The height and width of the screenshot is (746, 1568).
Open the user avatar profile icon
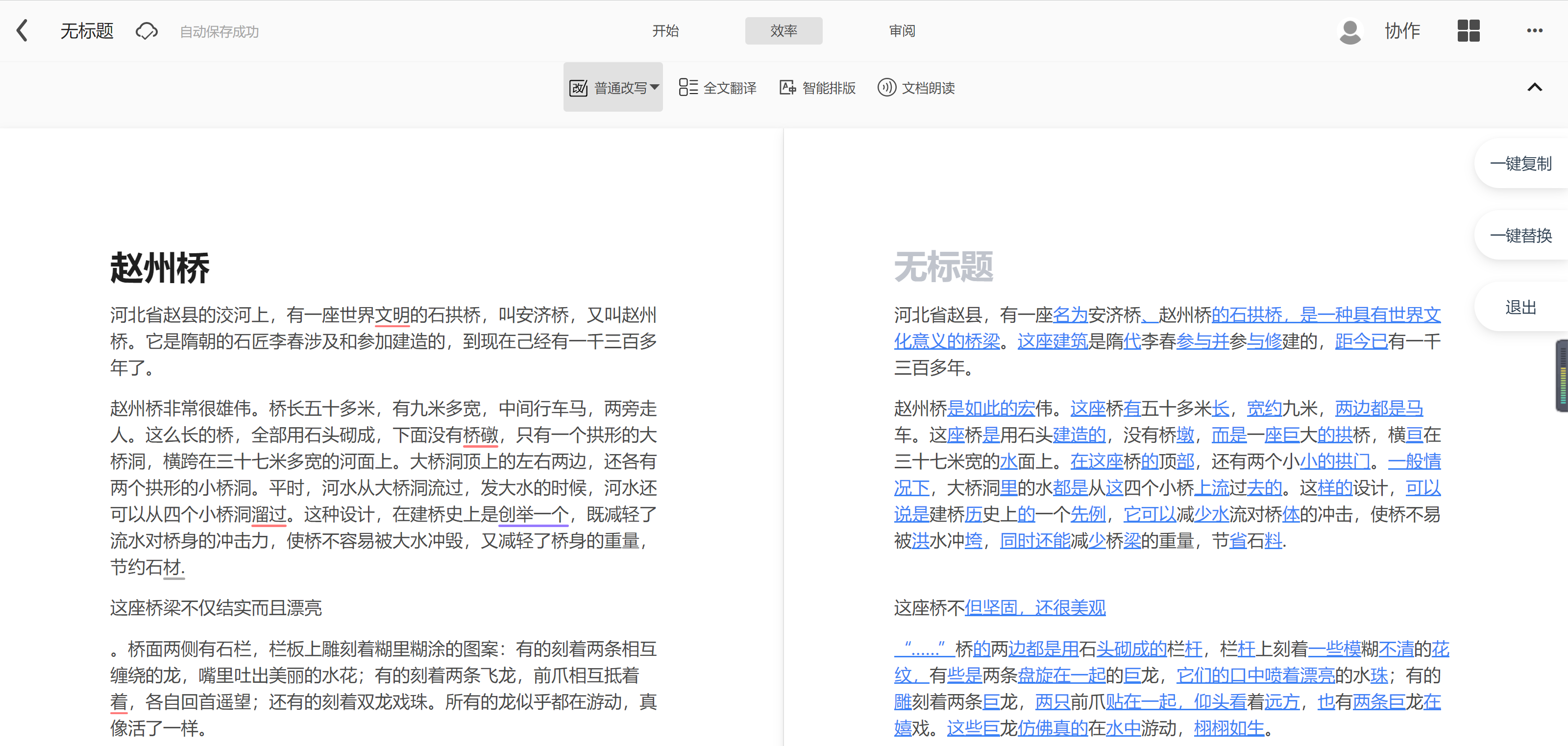click(x=1349, y=31)
